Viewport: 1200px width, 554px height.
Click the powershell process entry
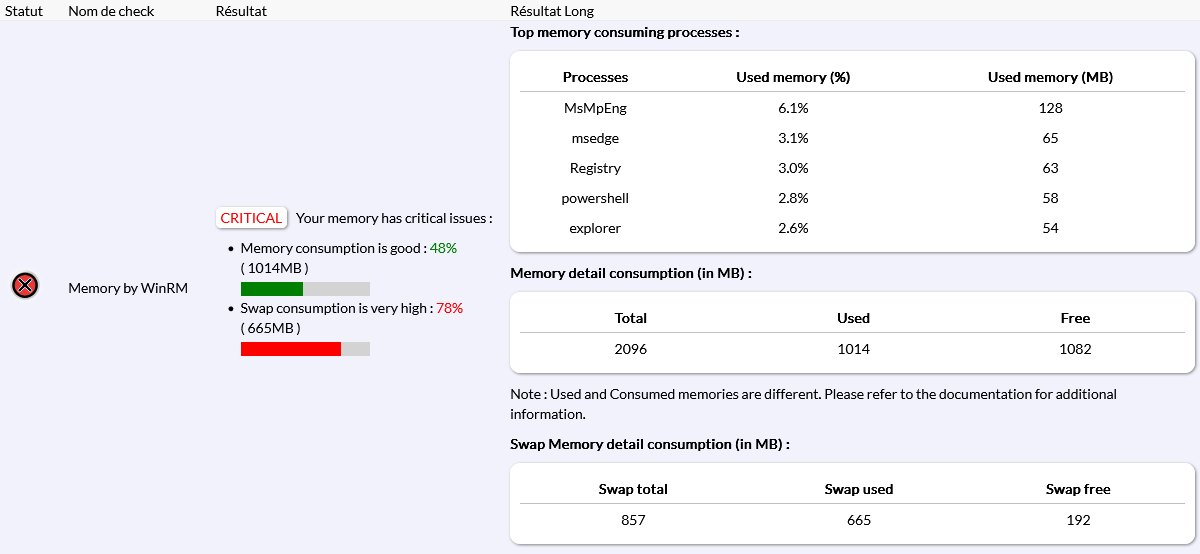click(x=595, y=198)
